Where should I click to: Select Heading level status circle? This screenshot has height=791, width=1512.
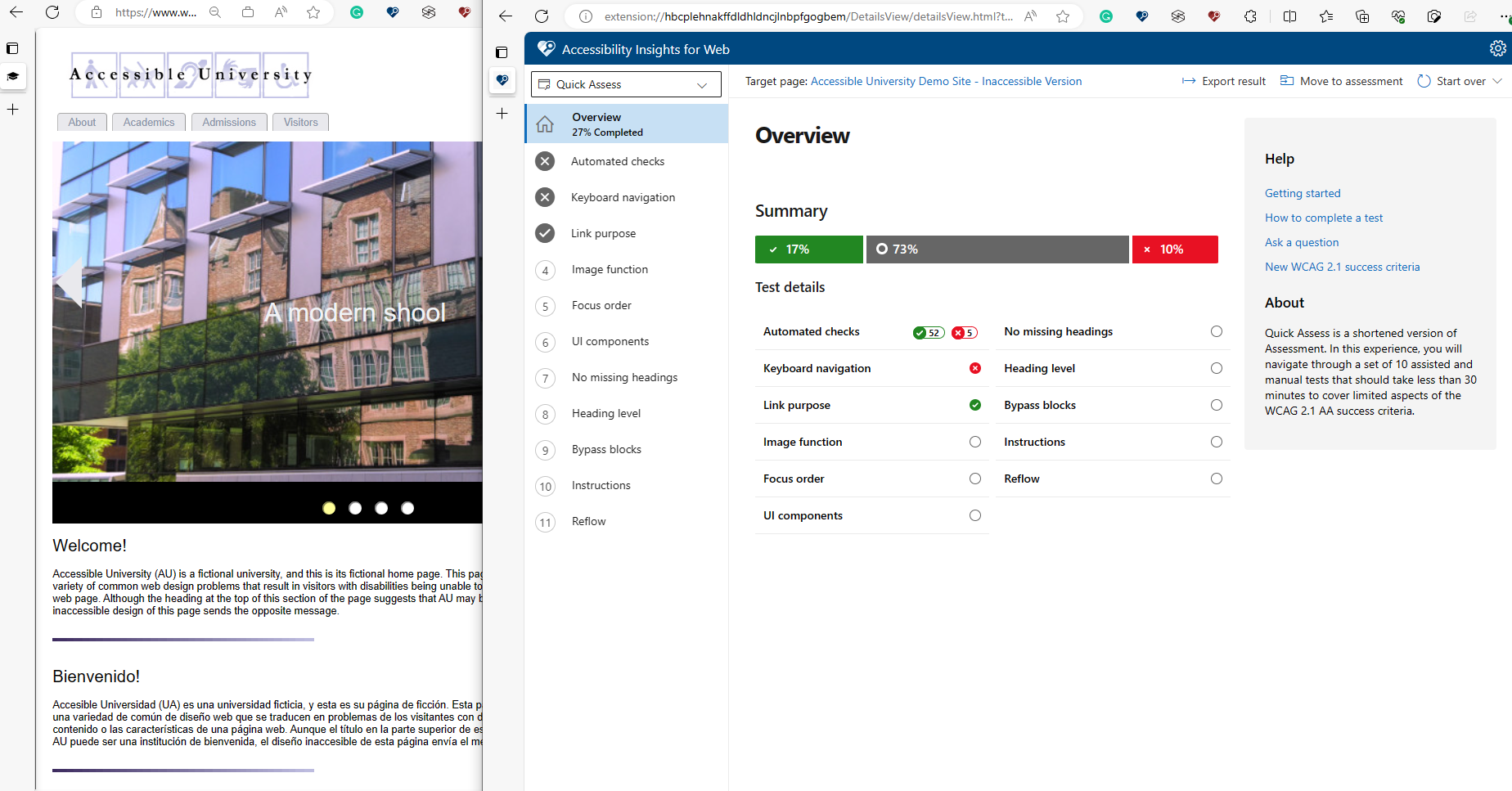pos(1217,368)
